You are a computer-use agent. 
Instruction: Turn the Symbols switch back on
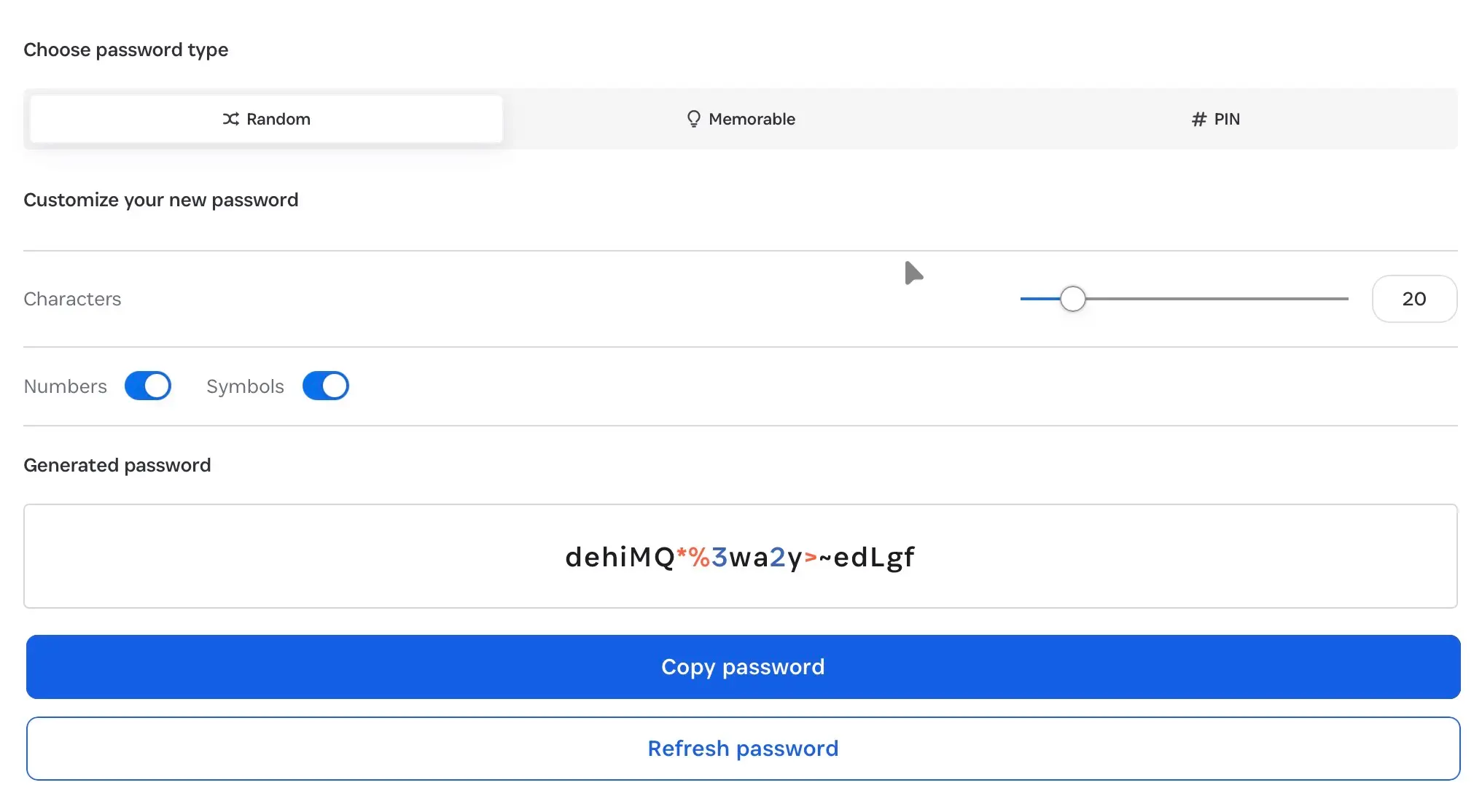click(x=326, y=386)
